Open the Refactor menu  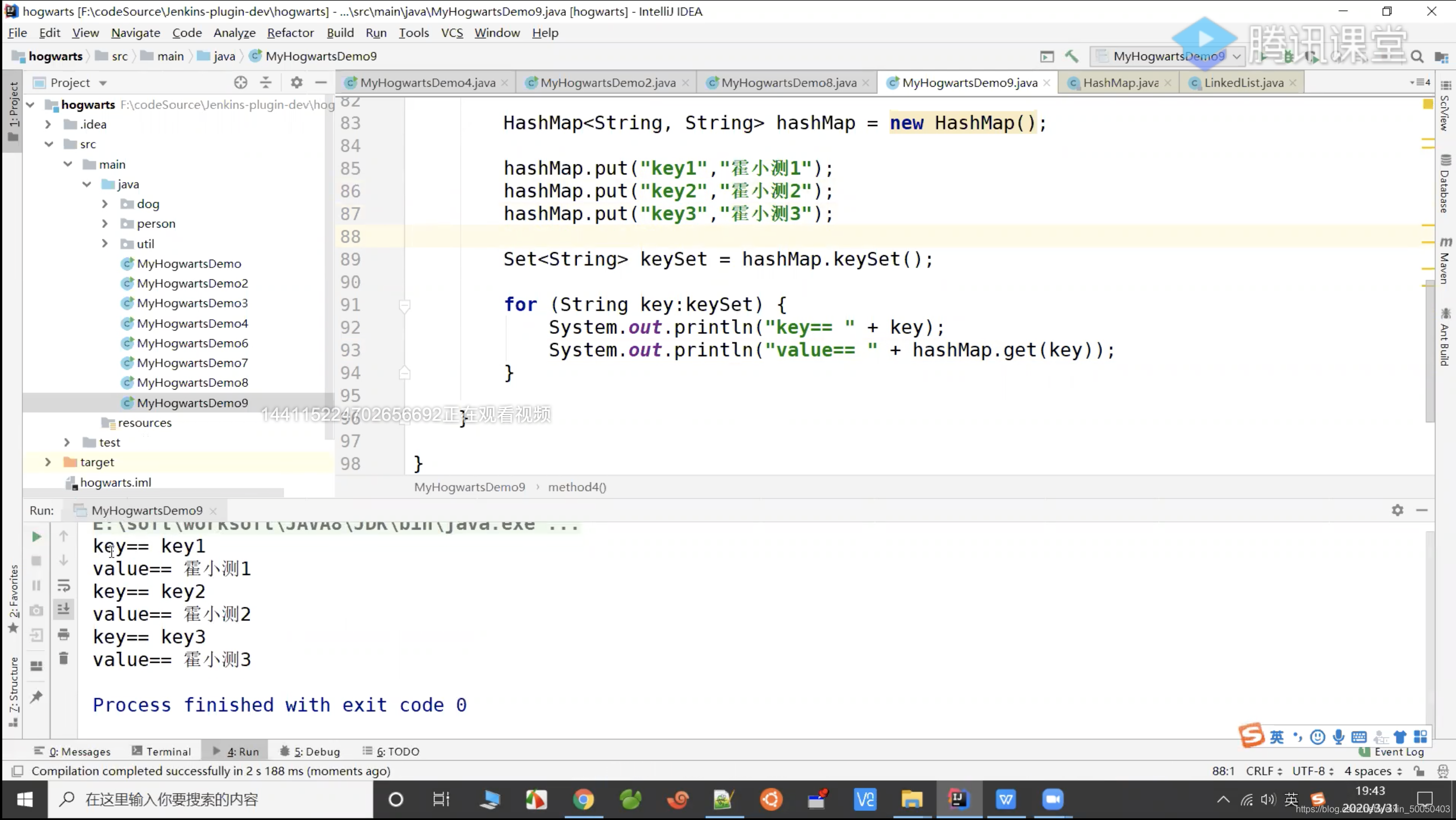click(x=290, y=33)
